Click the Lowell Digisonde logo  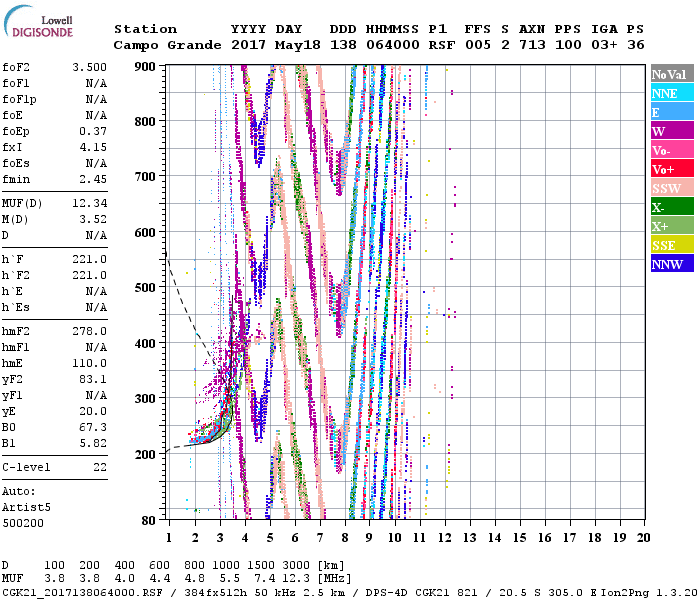(x=38, y=21)
